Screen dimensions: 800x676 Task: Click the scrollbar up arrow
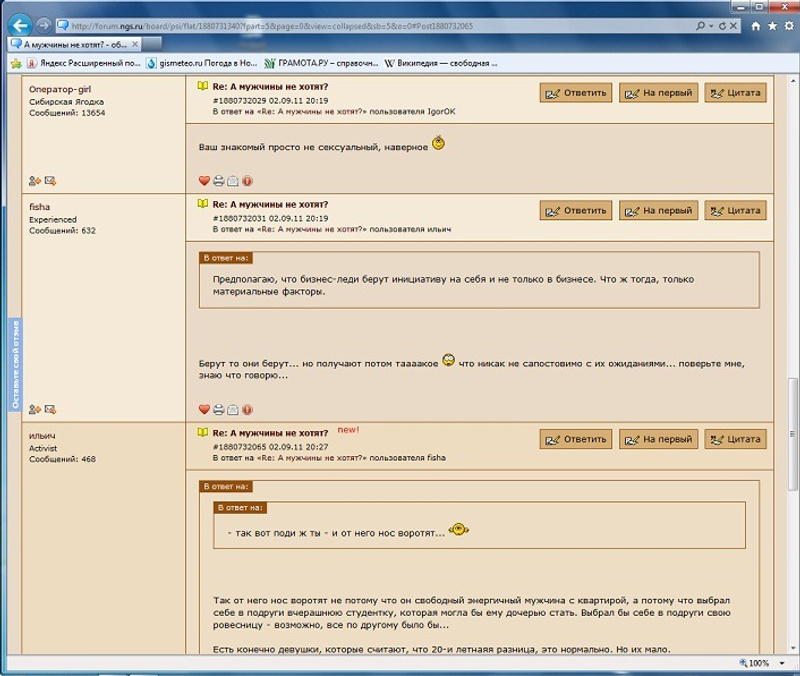792,82
